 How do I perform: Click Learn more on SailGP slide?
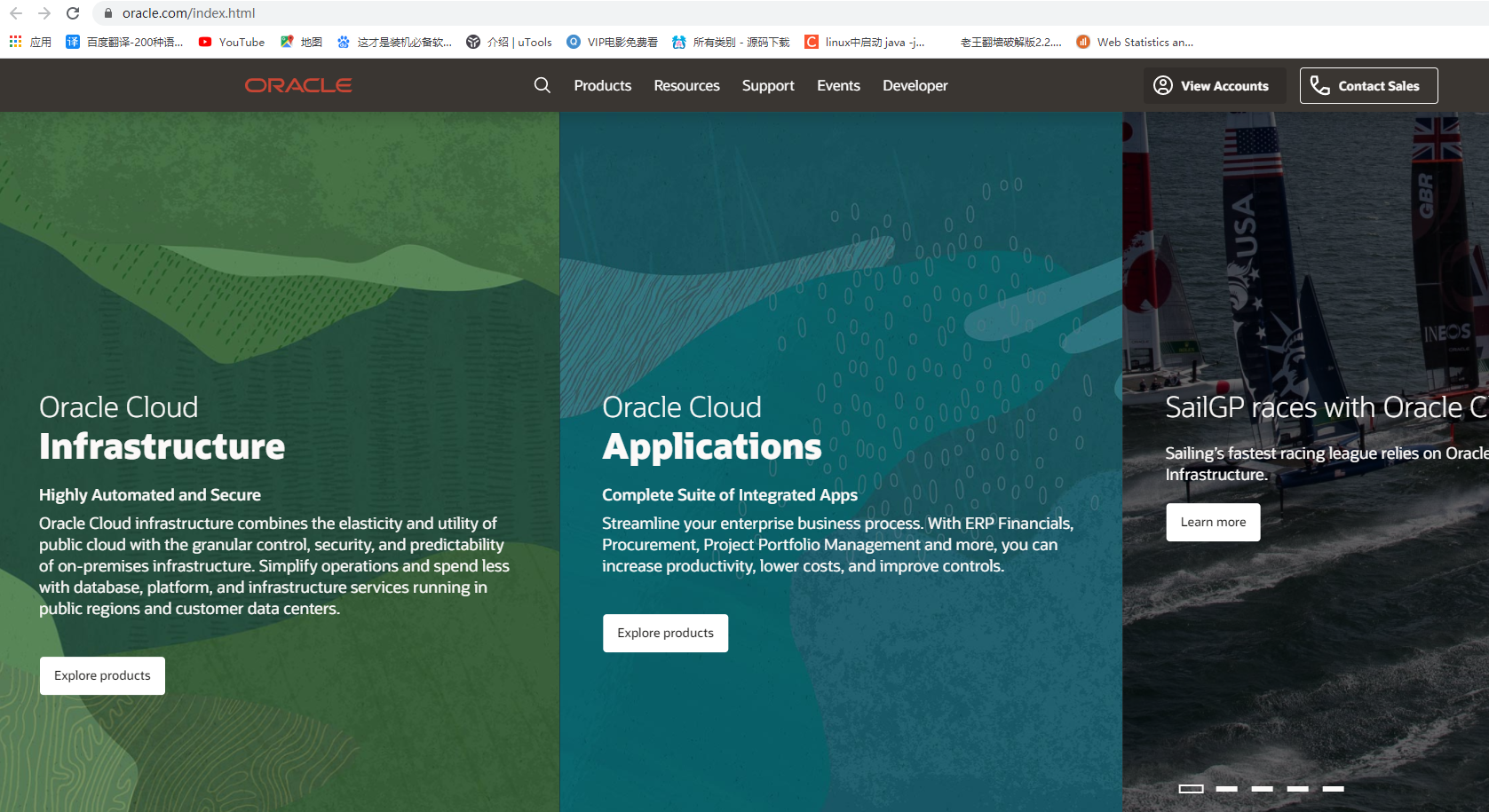pos(1213,522)
